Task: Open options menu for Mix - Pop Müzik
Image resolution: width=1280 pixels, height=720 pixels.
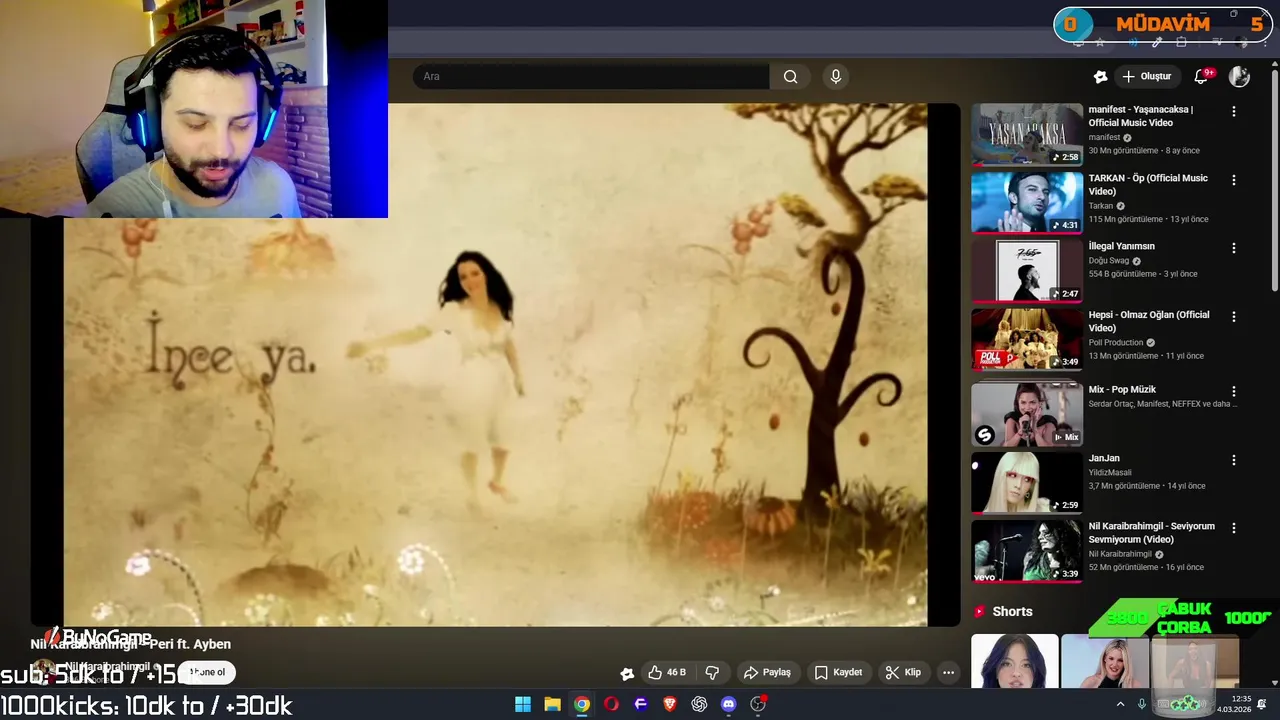Action: (x=1234, y=391)
